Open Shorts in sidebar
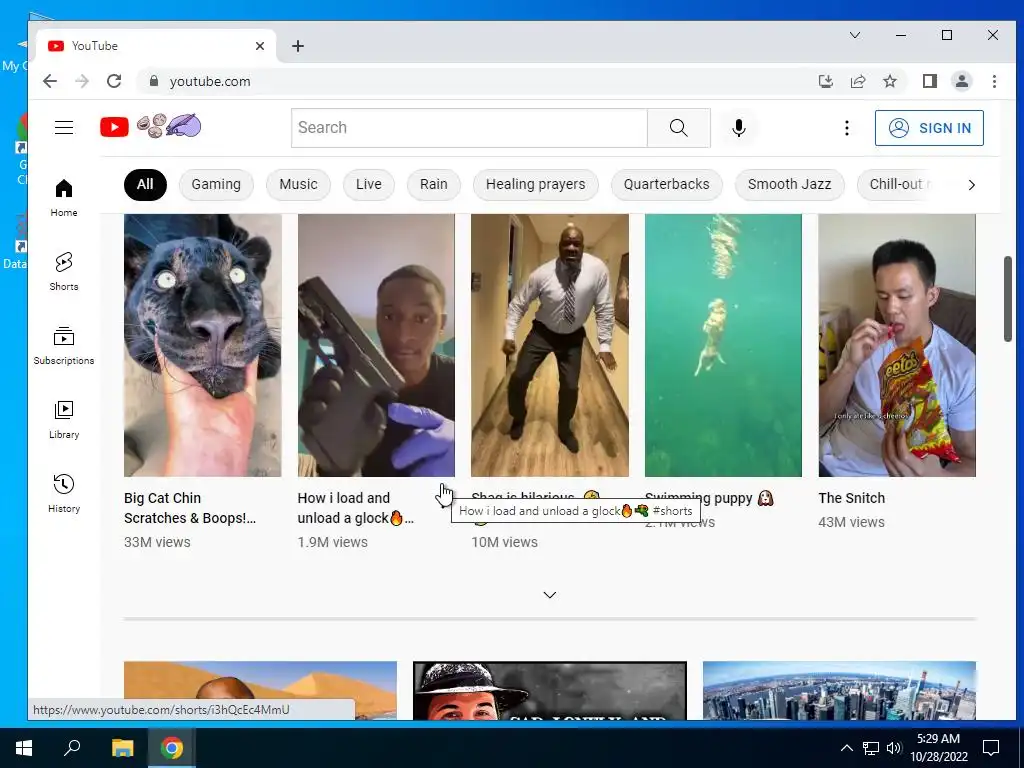This screenshot has height=768, width=1024. click(64, 272)
